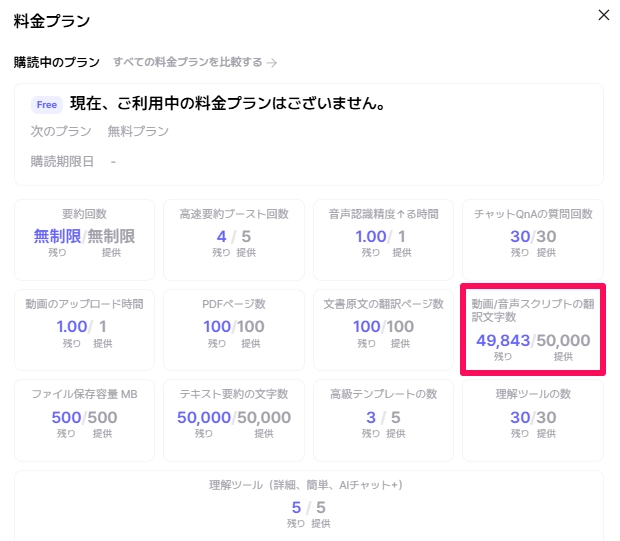Click the テキスト要約の文字数 card
This screenshot has width=620, height=541.
pyautogui.click(x=233, y=419)
